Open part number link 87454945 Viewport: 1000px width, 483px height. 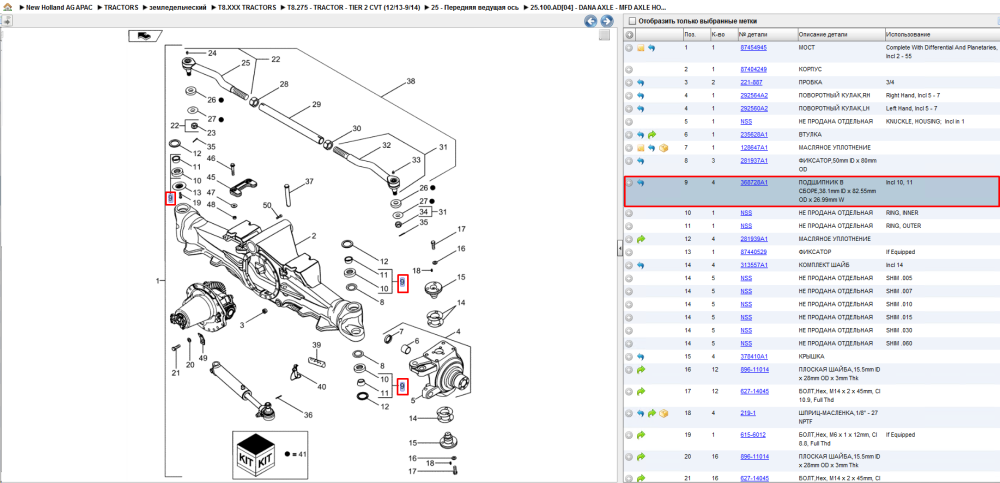tap(753, 48)
